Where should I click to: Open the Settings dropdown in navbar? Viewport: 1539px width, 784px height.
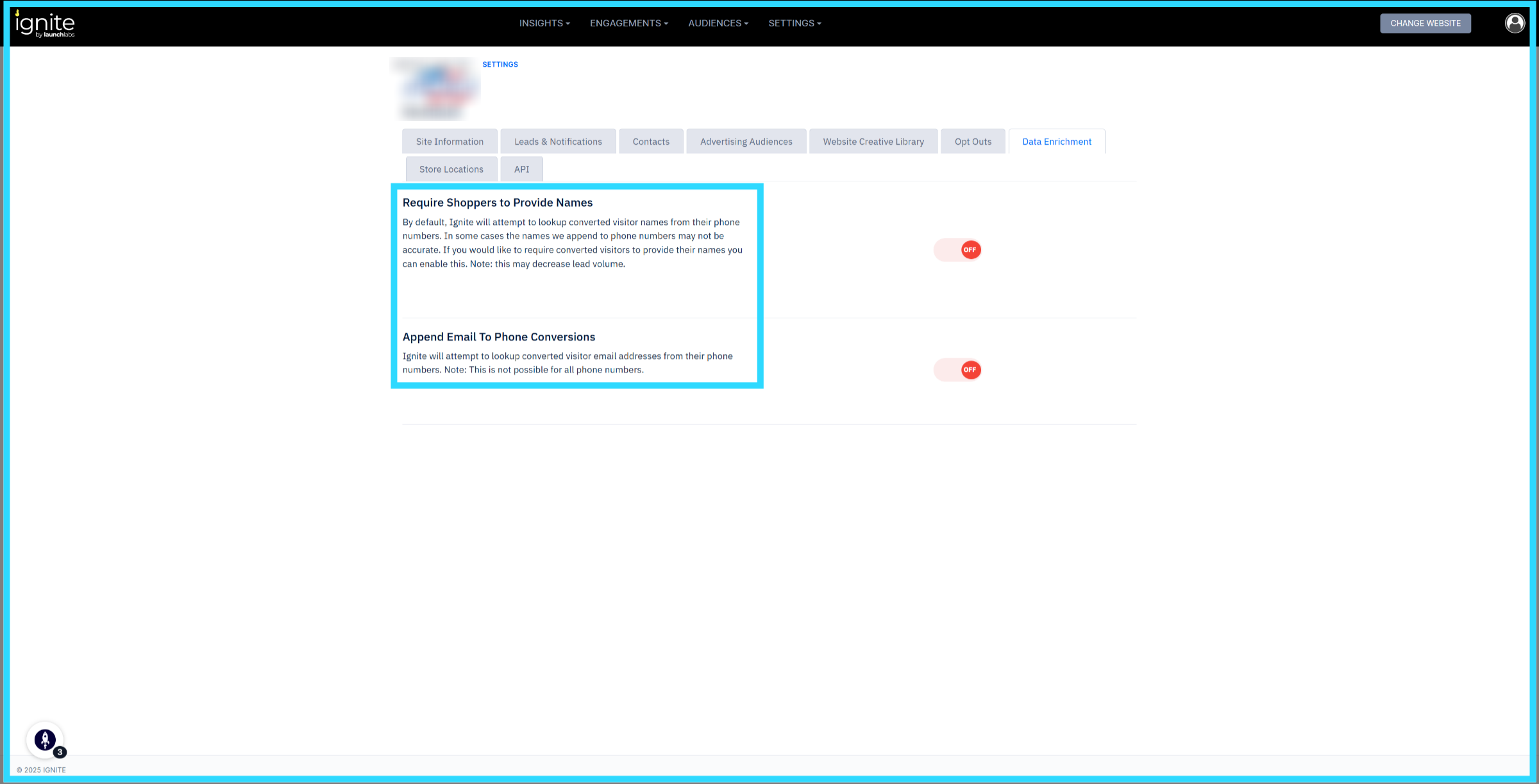pyautogui.click(x=795, y=23)
